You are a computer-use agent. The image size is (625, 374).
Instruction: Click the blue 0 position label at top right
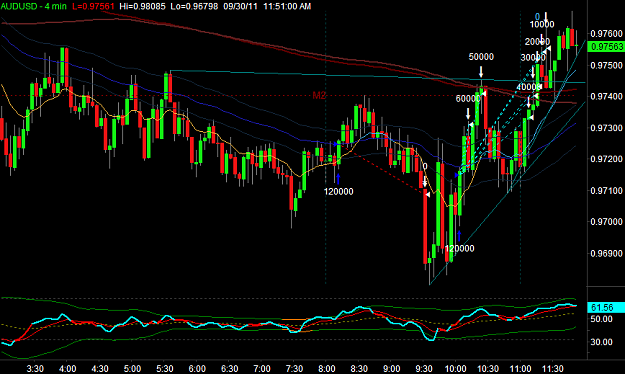tap(537, 17)
